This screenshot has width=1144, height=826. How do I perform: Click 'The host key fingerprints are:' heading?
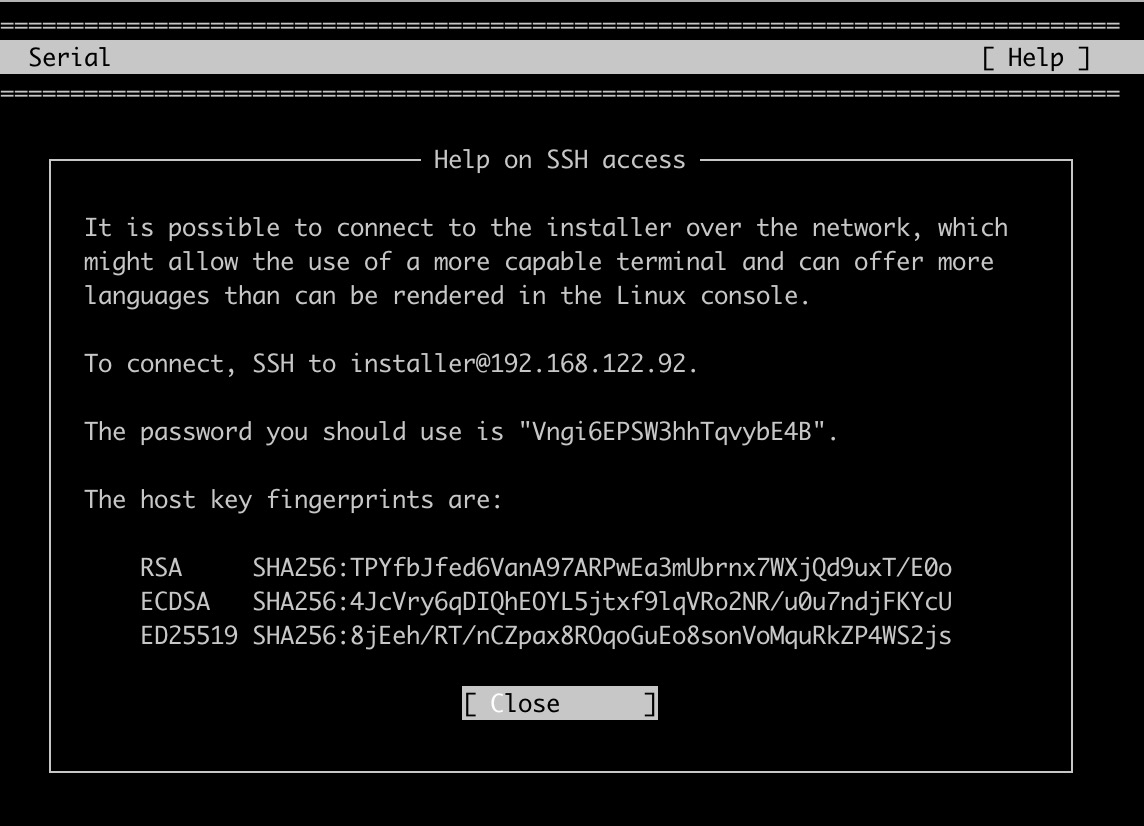(x=293, y=500)
